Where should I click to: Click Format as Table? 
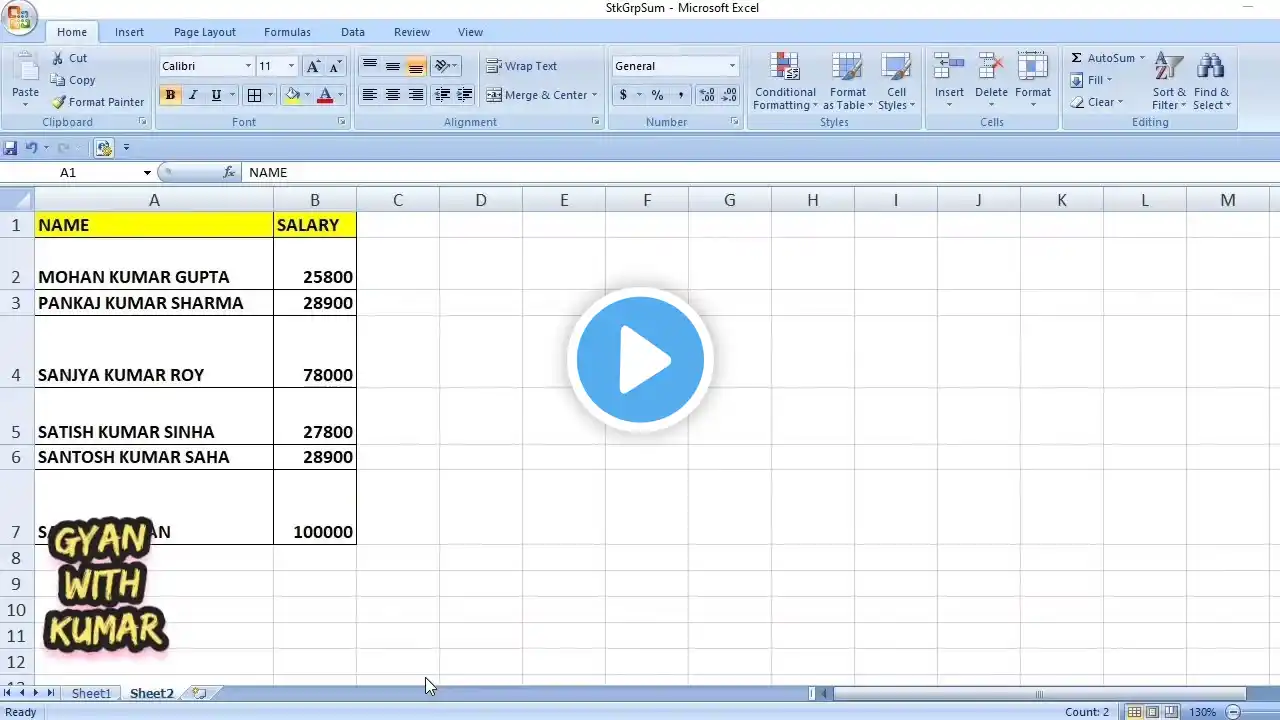[848, 82]
